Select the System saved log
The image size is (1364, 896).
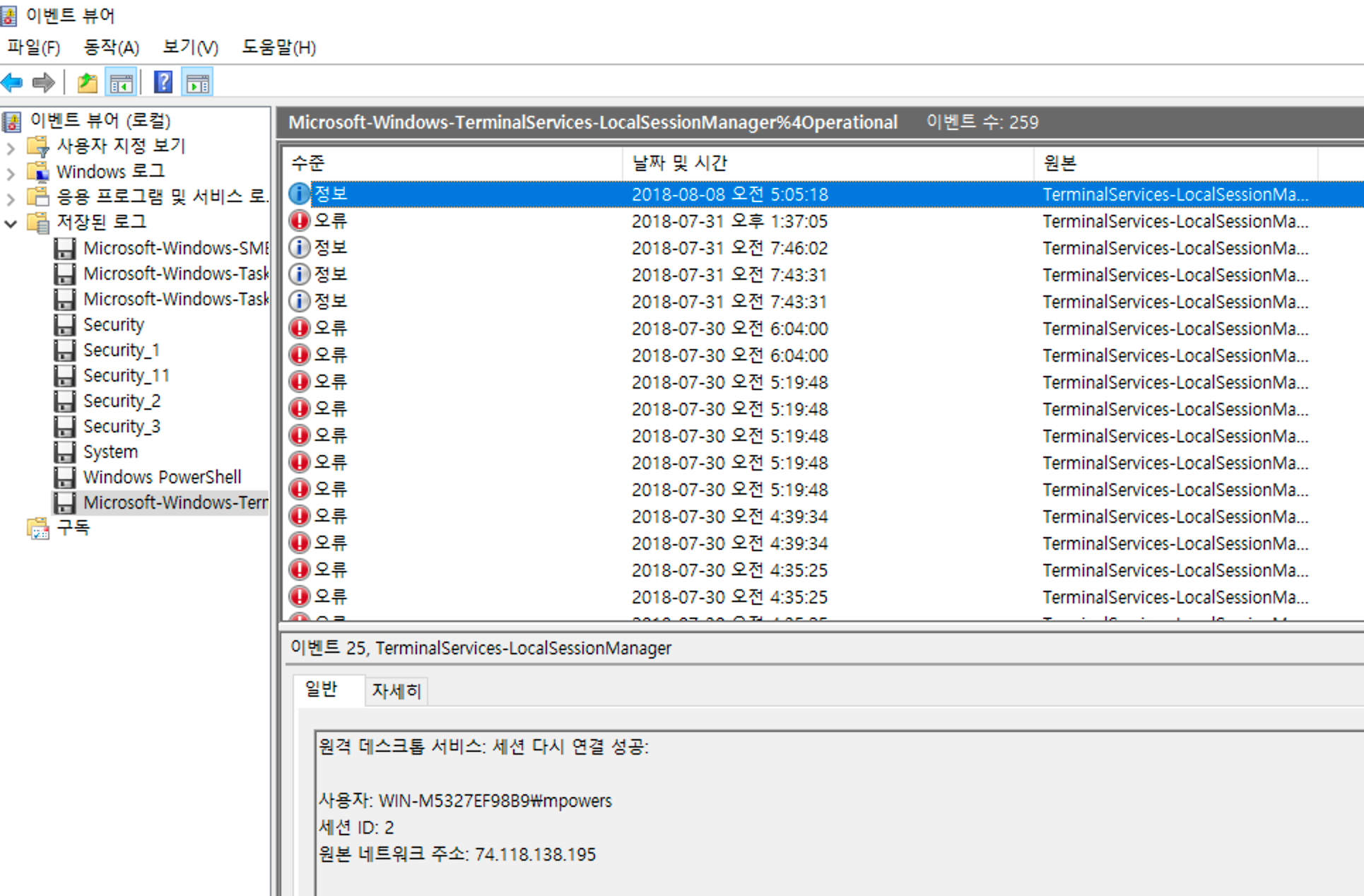pos(110,452)
